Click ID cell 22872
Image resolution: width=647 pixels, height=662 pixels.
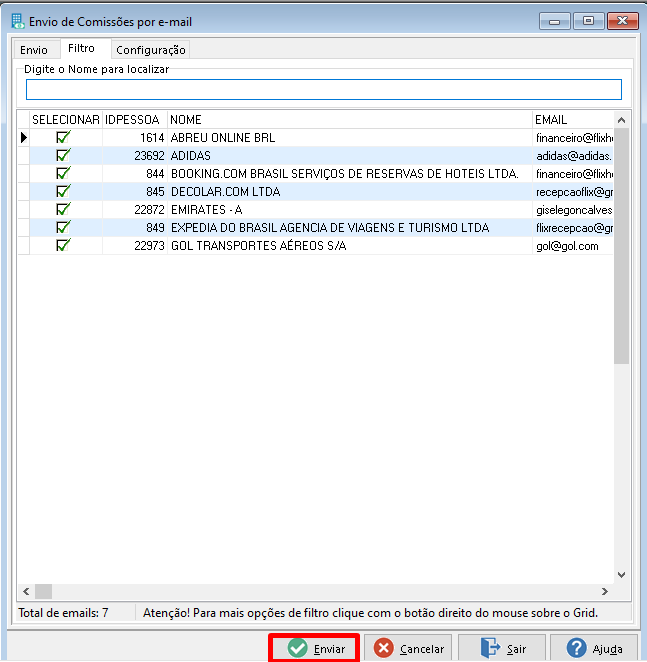135,210
